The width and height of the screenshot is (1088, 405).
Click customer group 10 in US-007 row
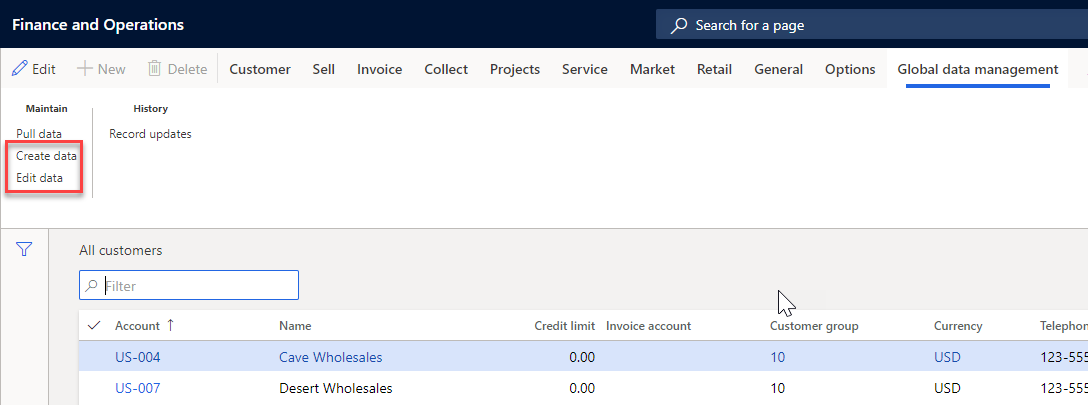[x=778, y=388]
